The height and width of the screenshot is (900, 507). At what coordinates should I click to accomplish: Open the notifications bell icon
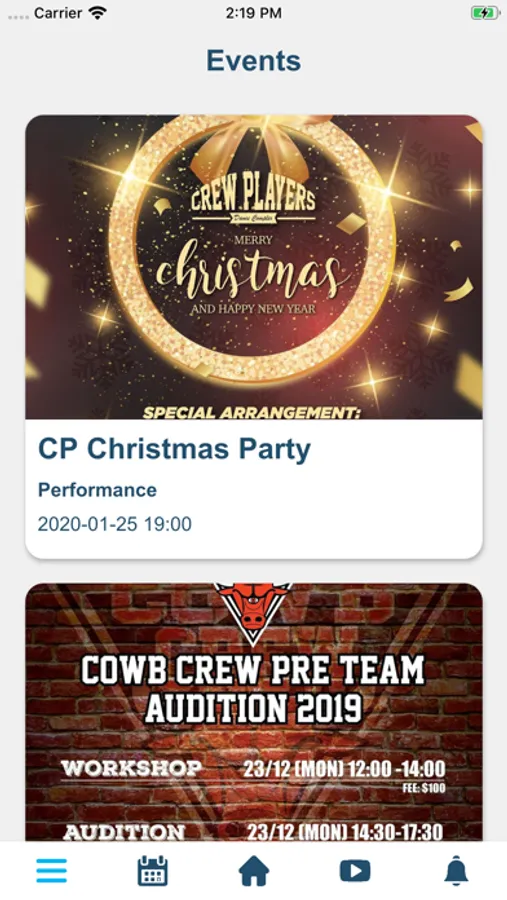(456, 871)
